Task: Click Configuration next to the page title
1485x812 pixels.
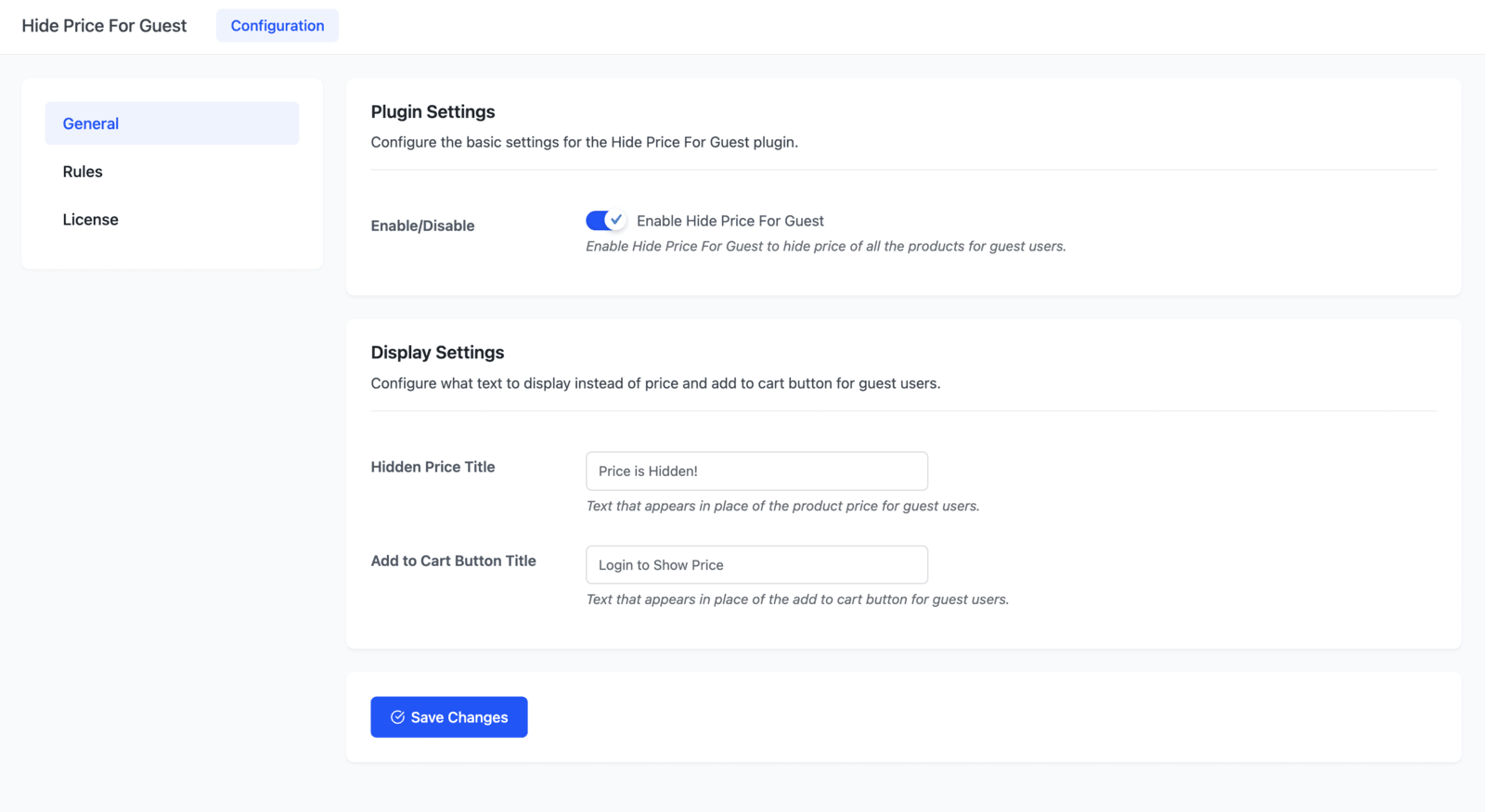Action: pos(277,25)
